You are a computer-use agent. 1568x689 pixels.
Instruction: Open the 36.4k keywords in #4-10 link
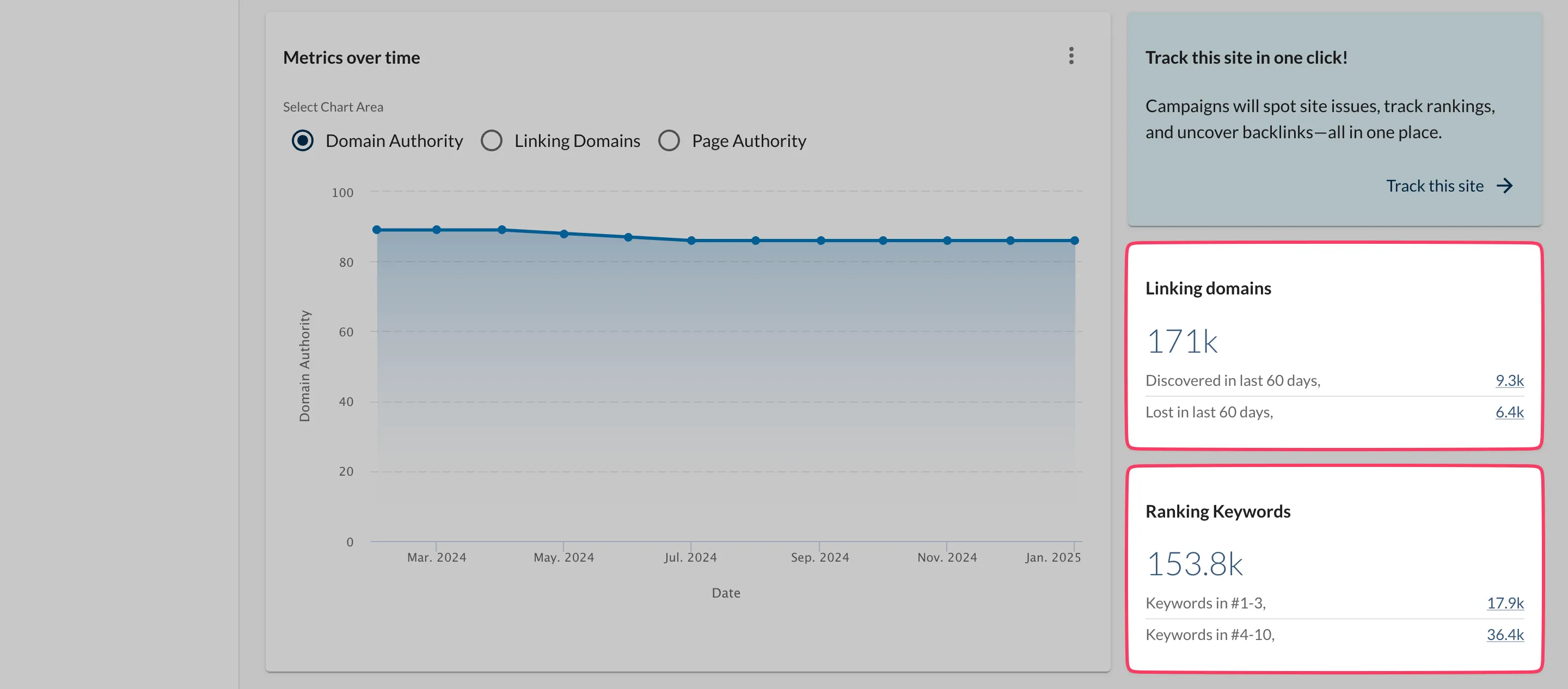1505,635
